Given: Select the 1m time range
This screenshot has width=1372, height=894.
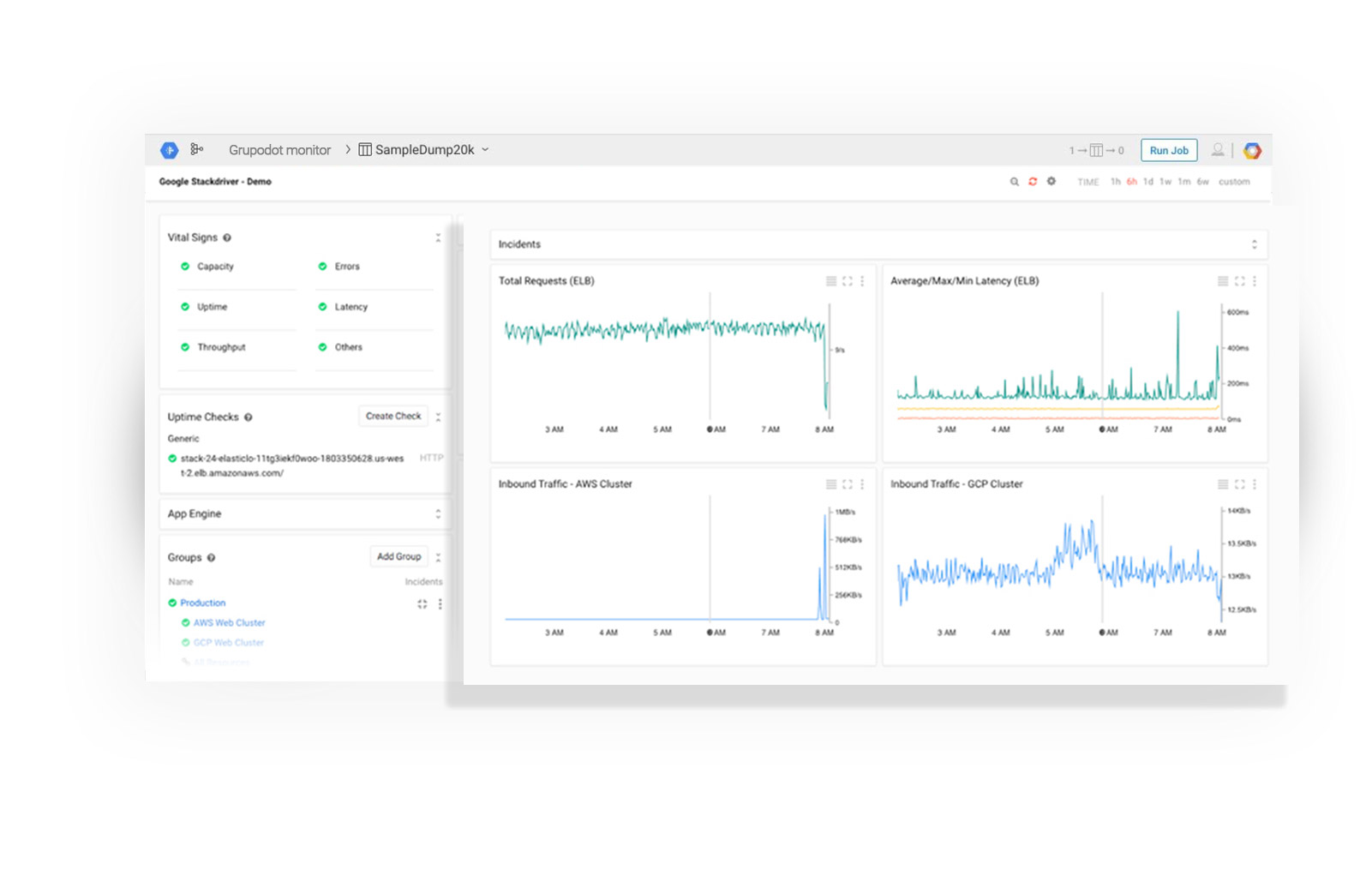Looking at the screenshot, I should pos(1184,182).
